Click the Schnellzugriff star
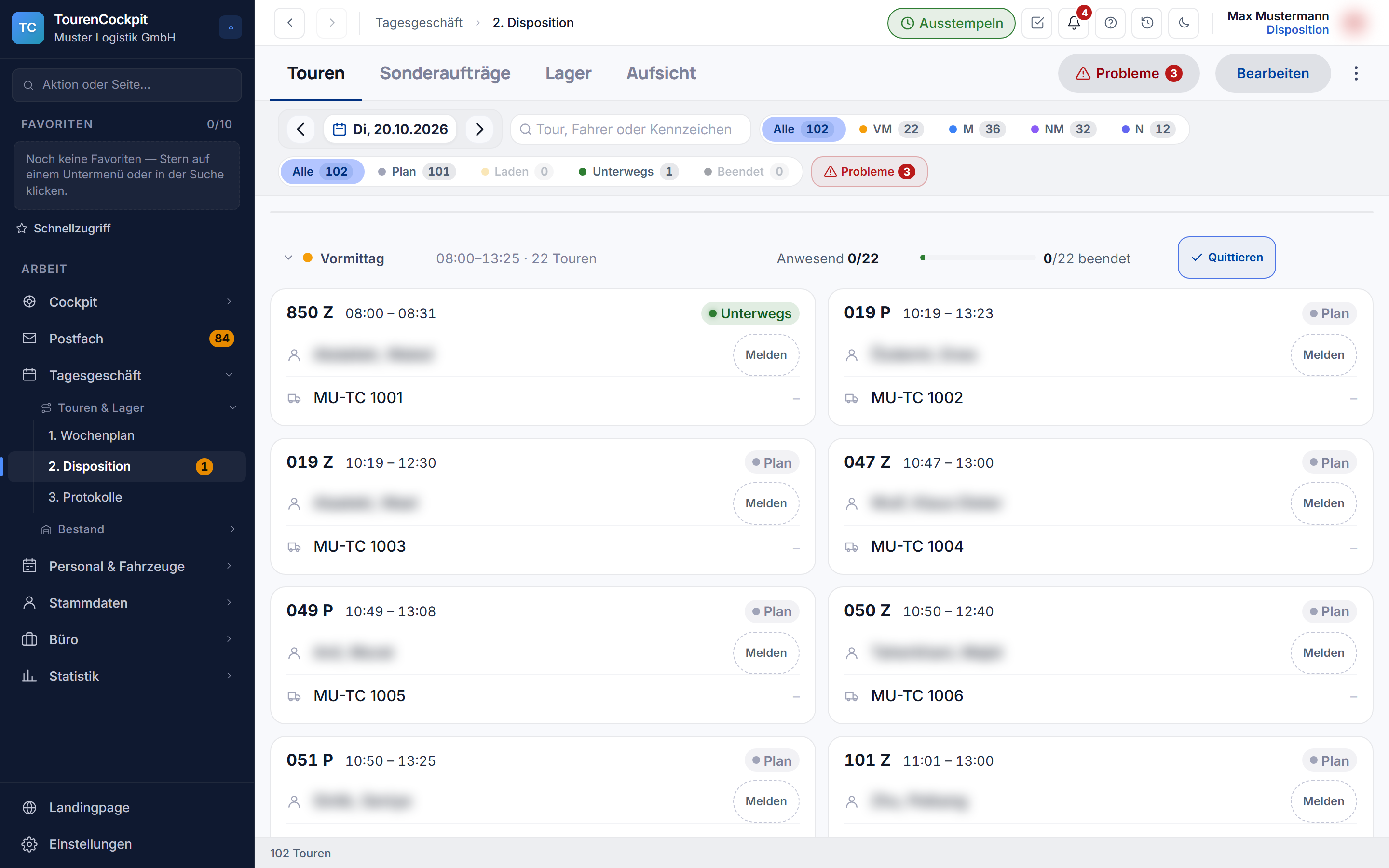This screenshot has height=868, width=1389. tap(22, 229)
